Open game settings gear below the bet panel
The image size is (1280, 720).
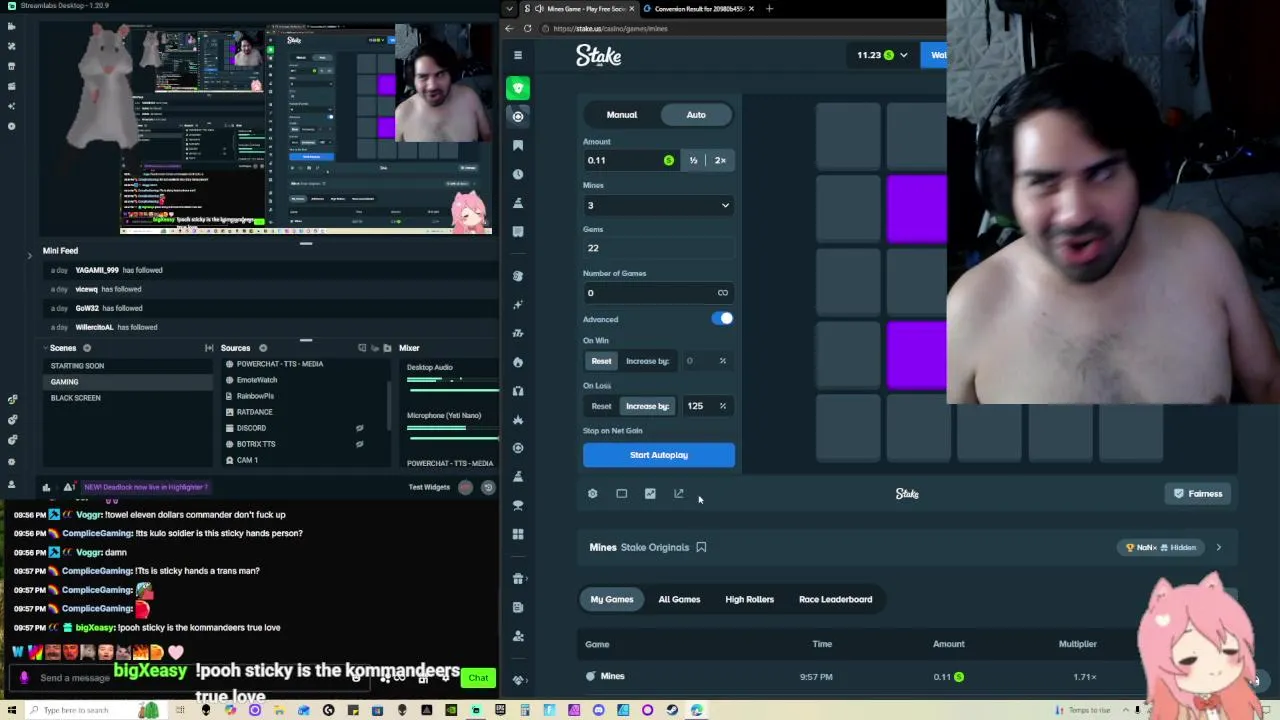(x=592, y=493)
